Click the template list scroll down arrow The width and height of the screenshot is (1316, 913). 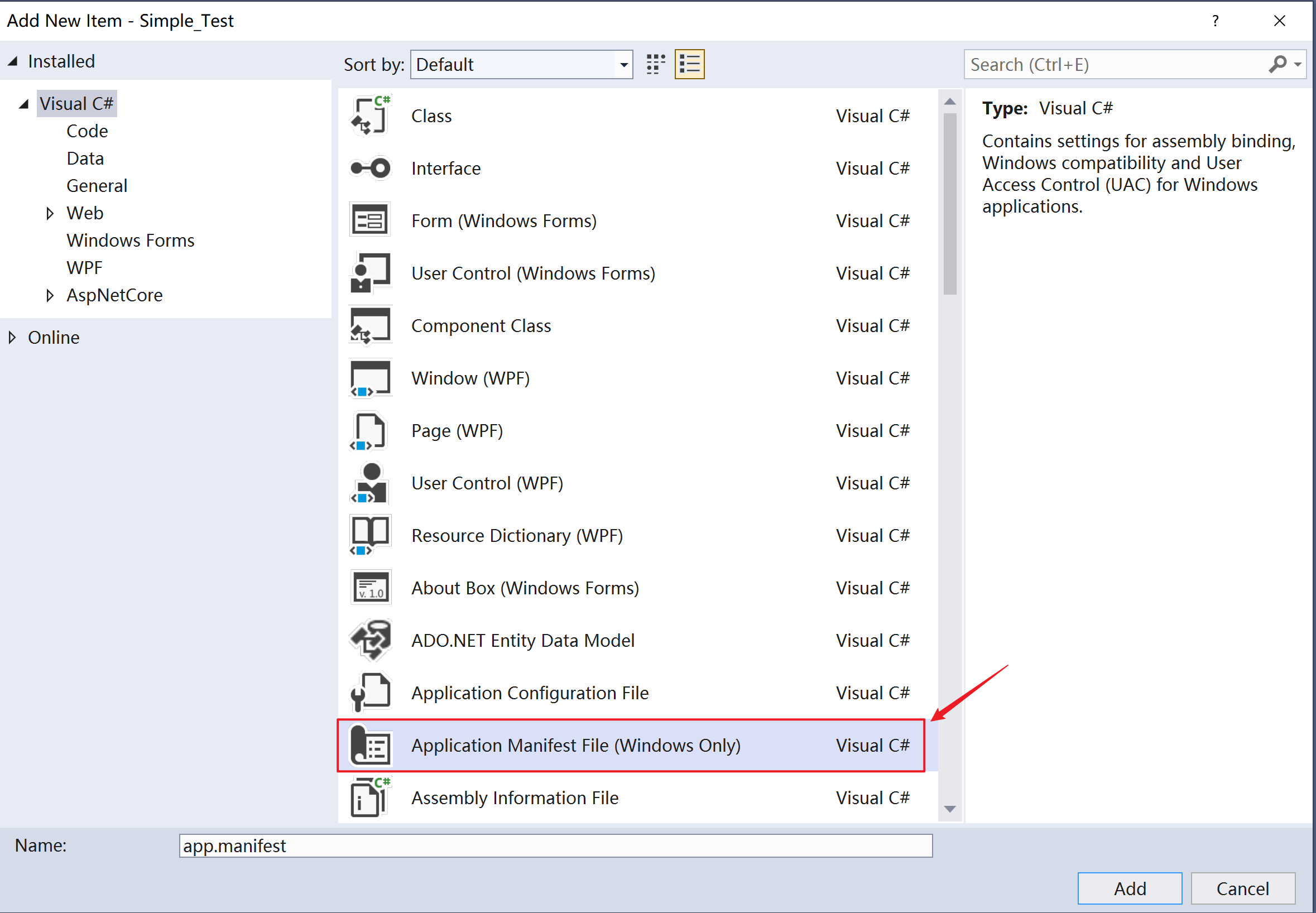[950, 809]
